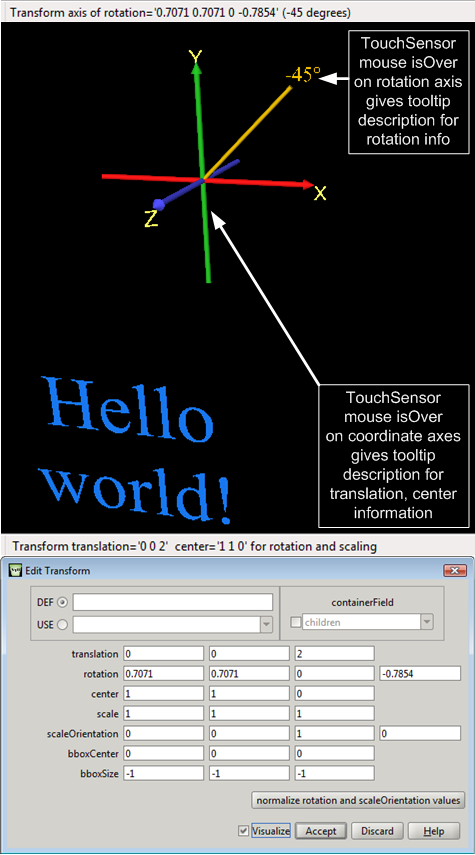Click the blue Hello world! text

(137, 448)
